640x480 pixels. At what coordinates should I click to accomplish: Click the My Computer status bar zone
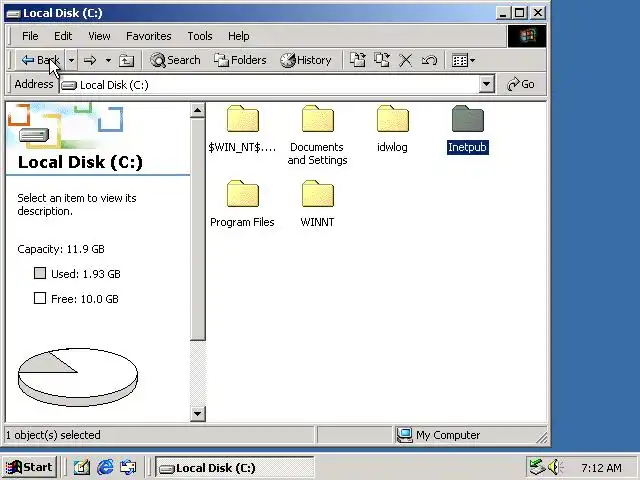pyautogui.click(x=469, y=435)
